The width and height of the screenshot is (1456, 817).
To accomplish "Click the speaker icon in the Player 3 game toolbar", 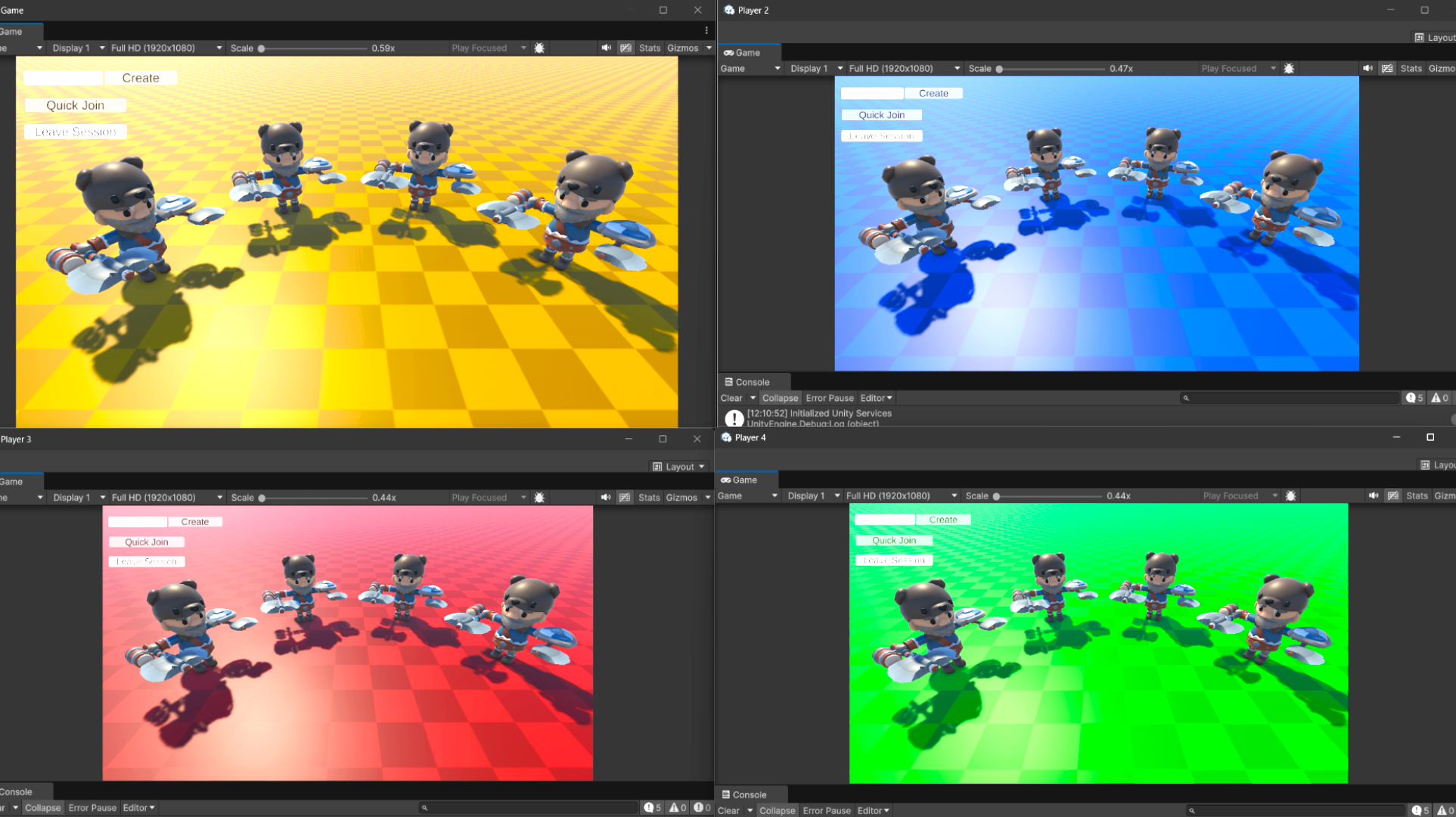I will (x=606, y=497).
